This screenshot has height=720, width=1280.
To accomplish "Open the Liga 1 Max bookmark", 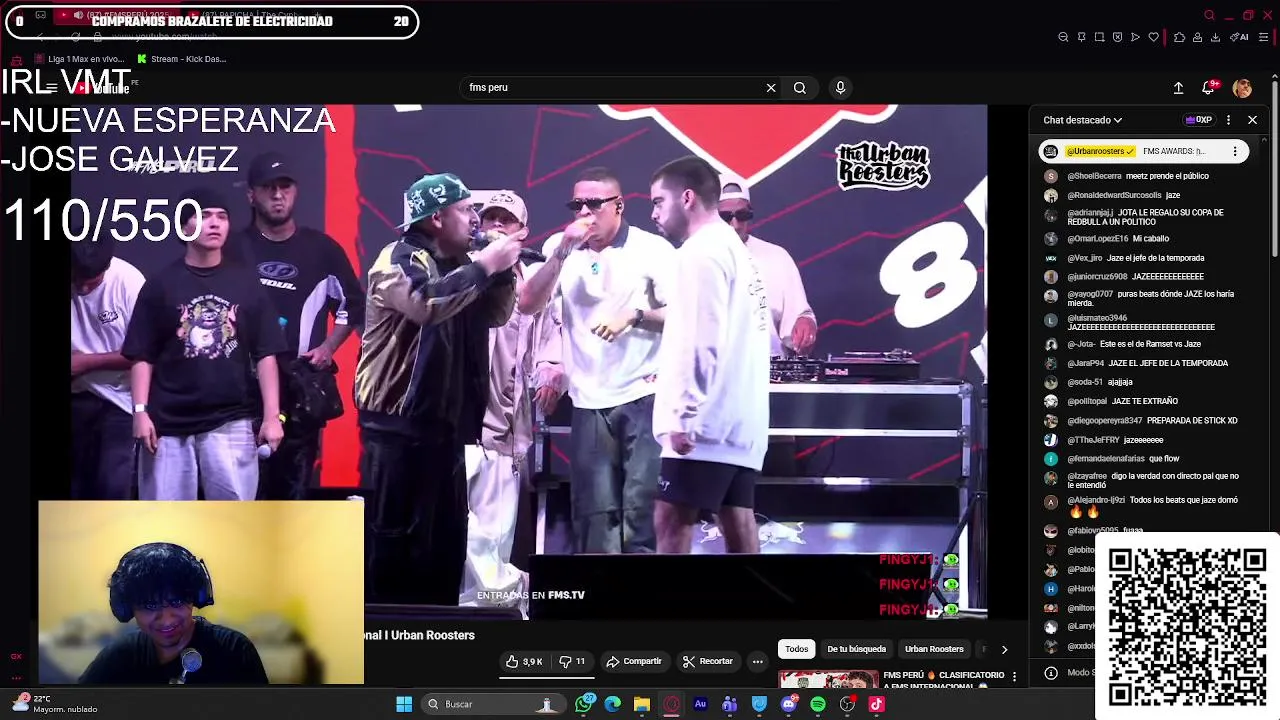I will [79, 59].
